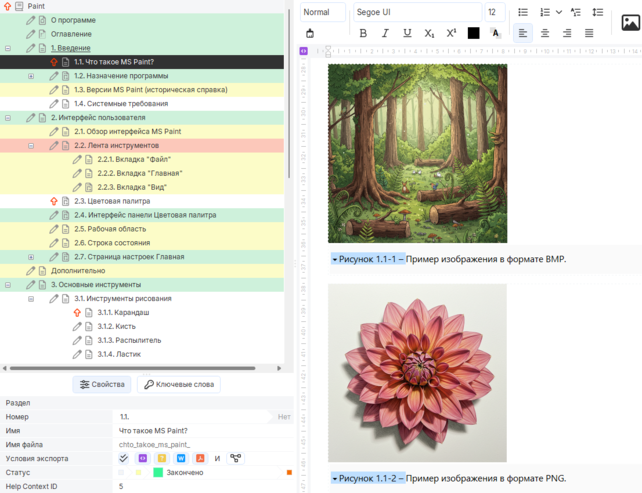Insert a picture with the image icon

point(630,22)
